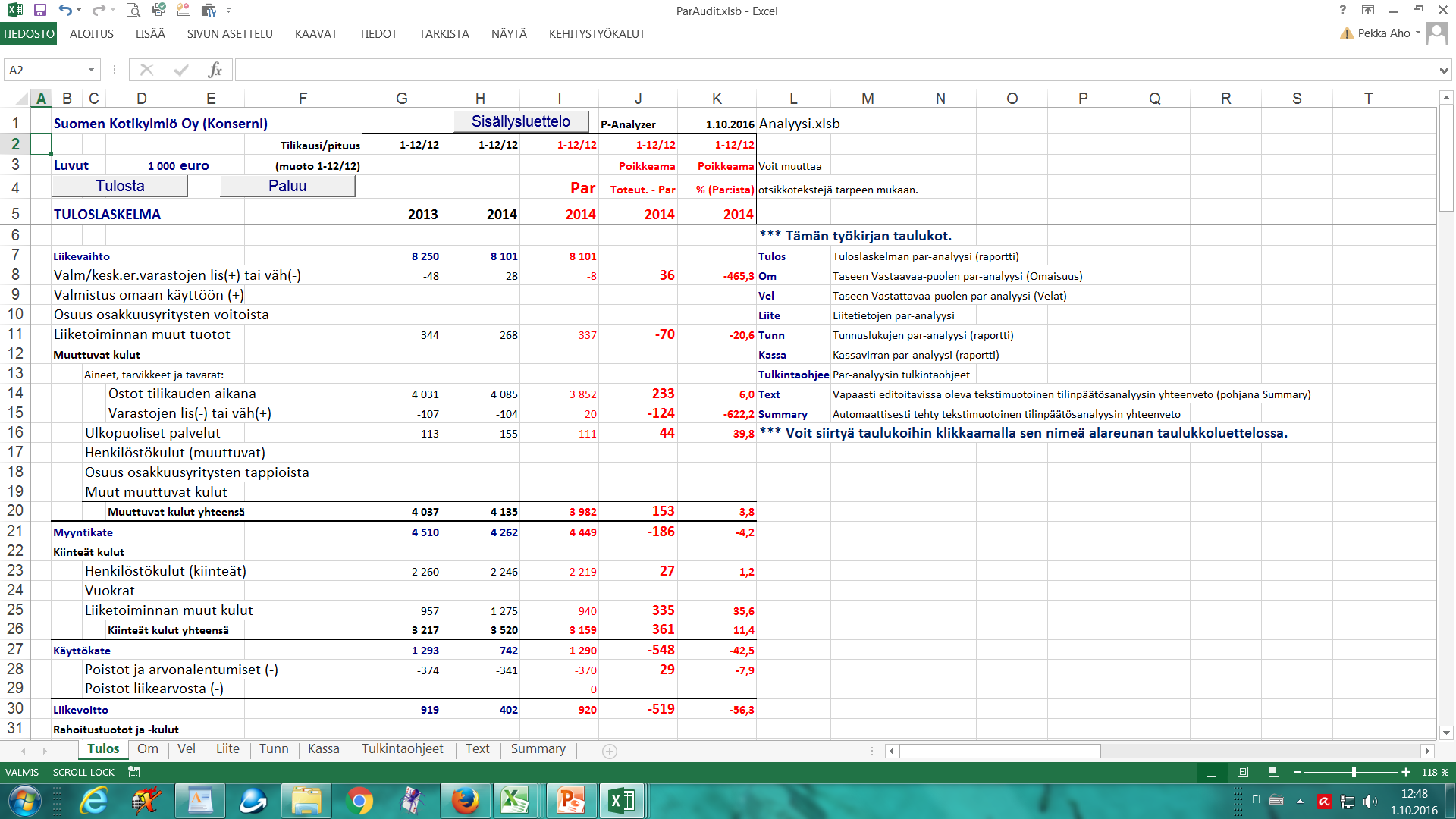Switch to Normal view icon
The height and width of the screenshot is (819, 1456).
click(1212, 772)
